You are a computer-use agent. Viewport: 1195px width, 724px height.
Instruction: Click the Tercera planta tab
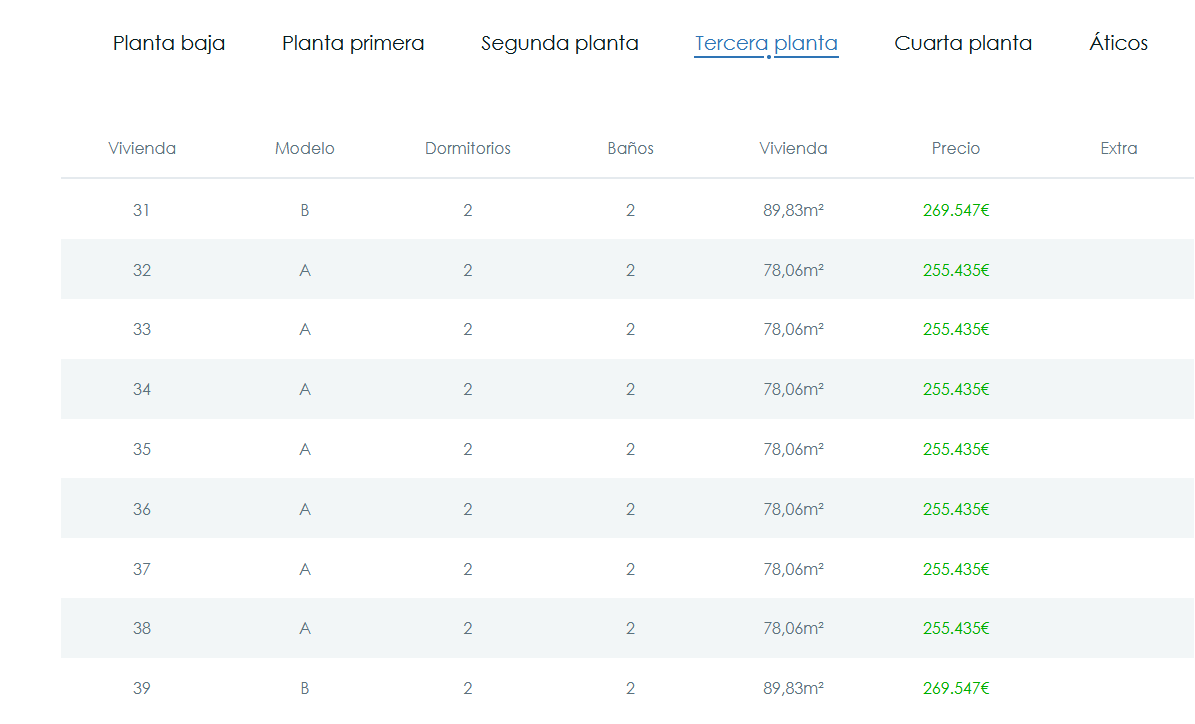click(x=766, y=44)
